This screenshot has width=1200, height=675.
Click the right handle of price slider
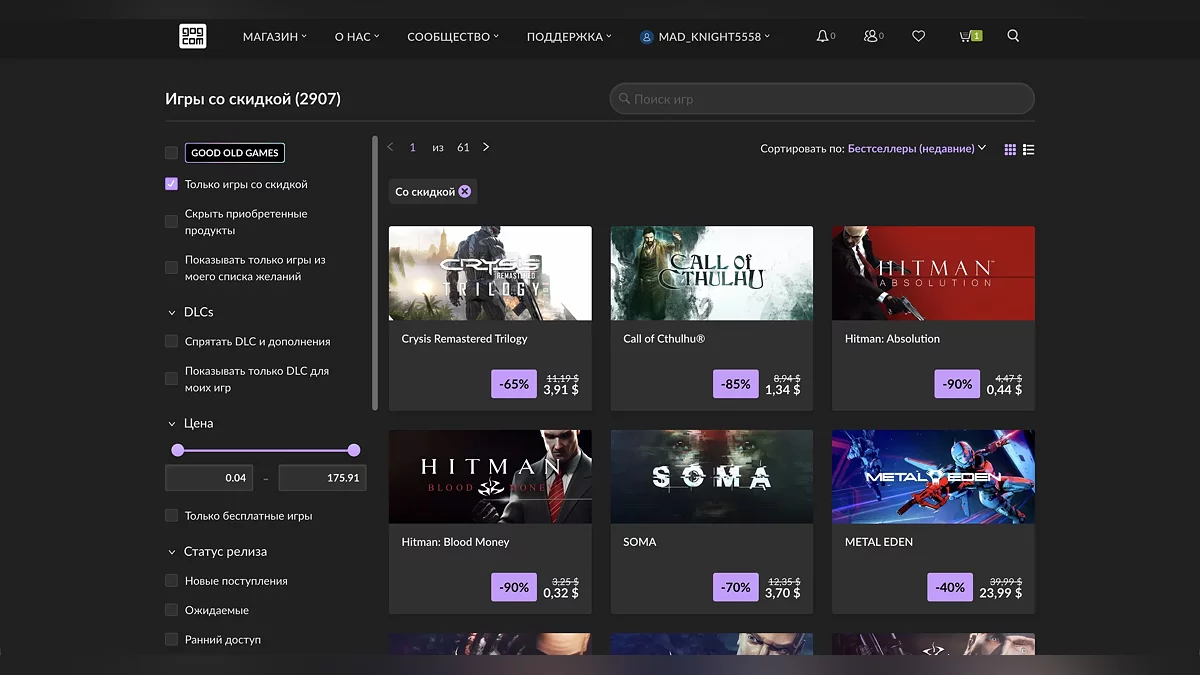(x=354, y=450)
